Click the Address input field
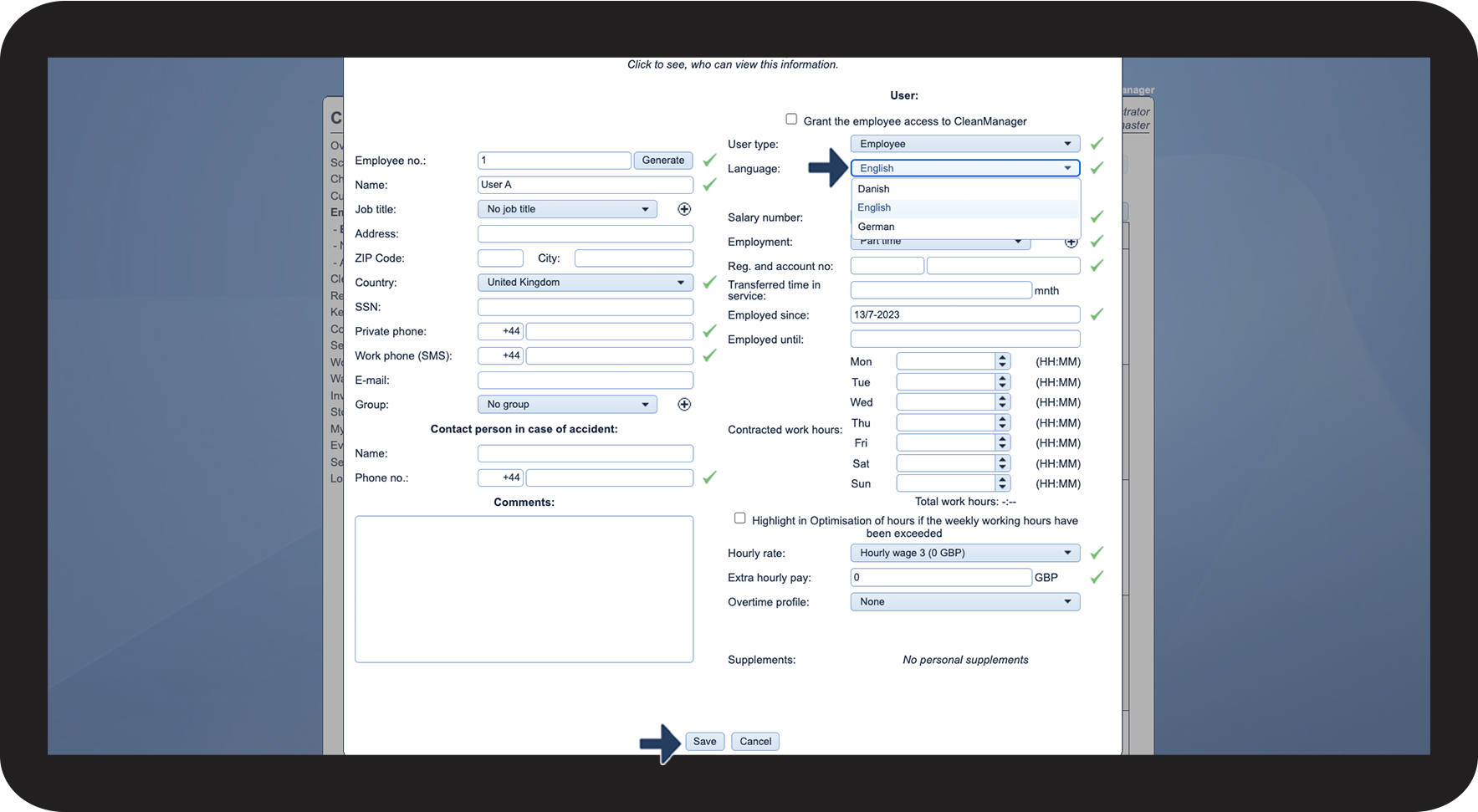This screenshot has height=812, width=1478. 586,233
